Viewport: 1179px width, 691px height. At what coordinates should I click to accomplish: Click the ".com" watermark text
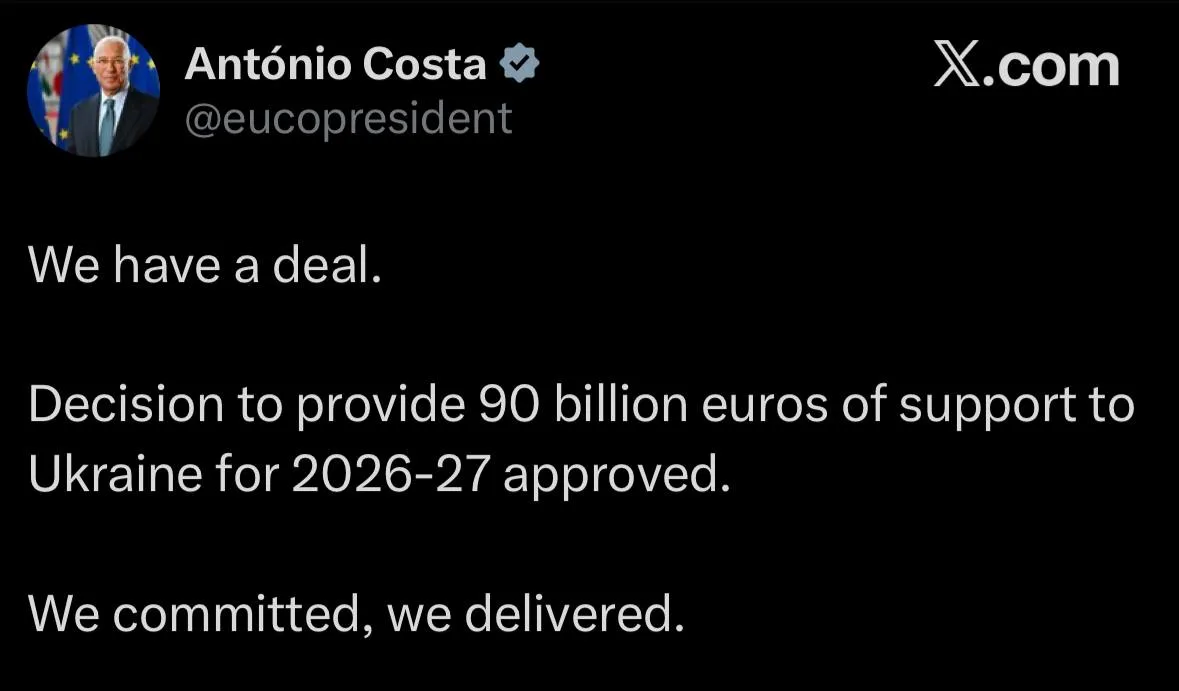pos(1051,67)
